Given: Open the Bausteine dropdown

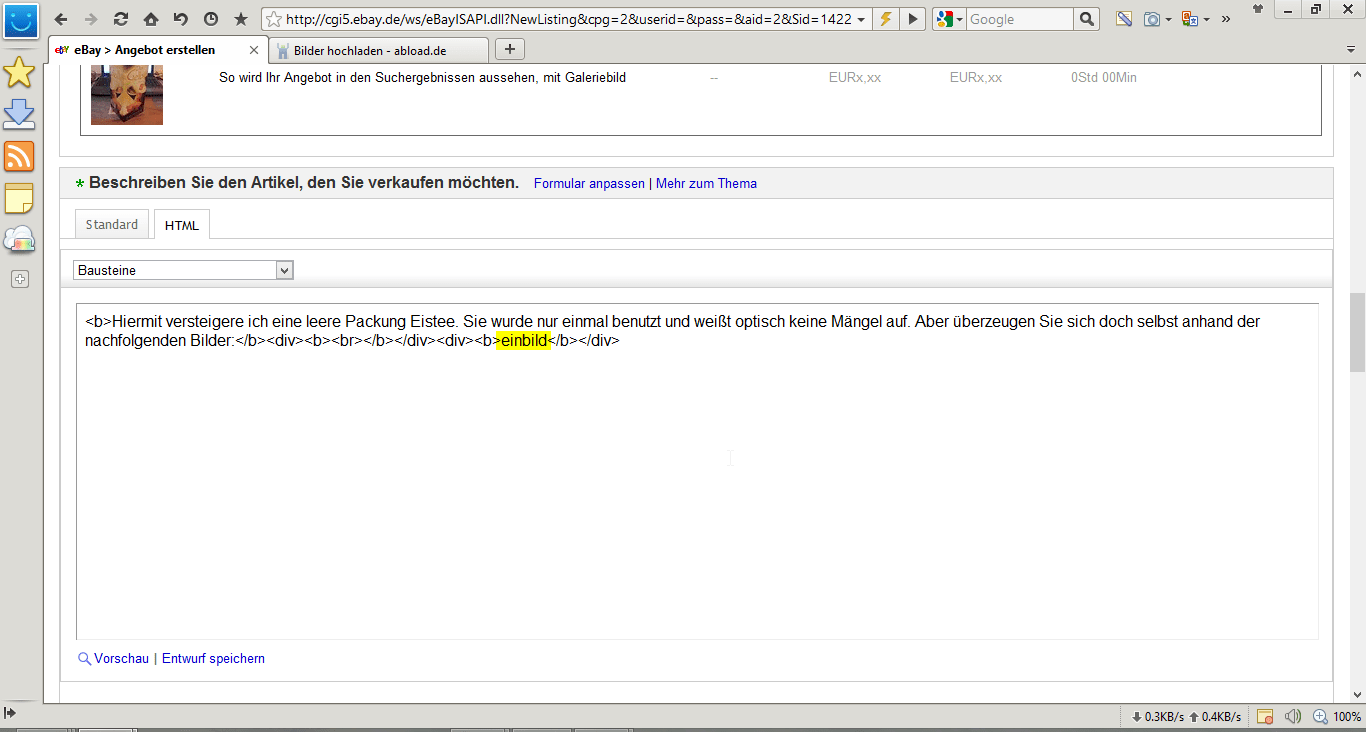Looking at the screenshot, I should [x=183, y=270].
